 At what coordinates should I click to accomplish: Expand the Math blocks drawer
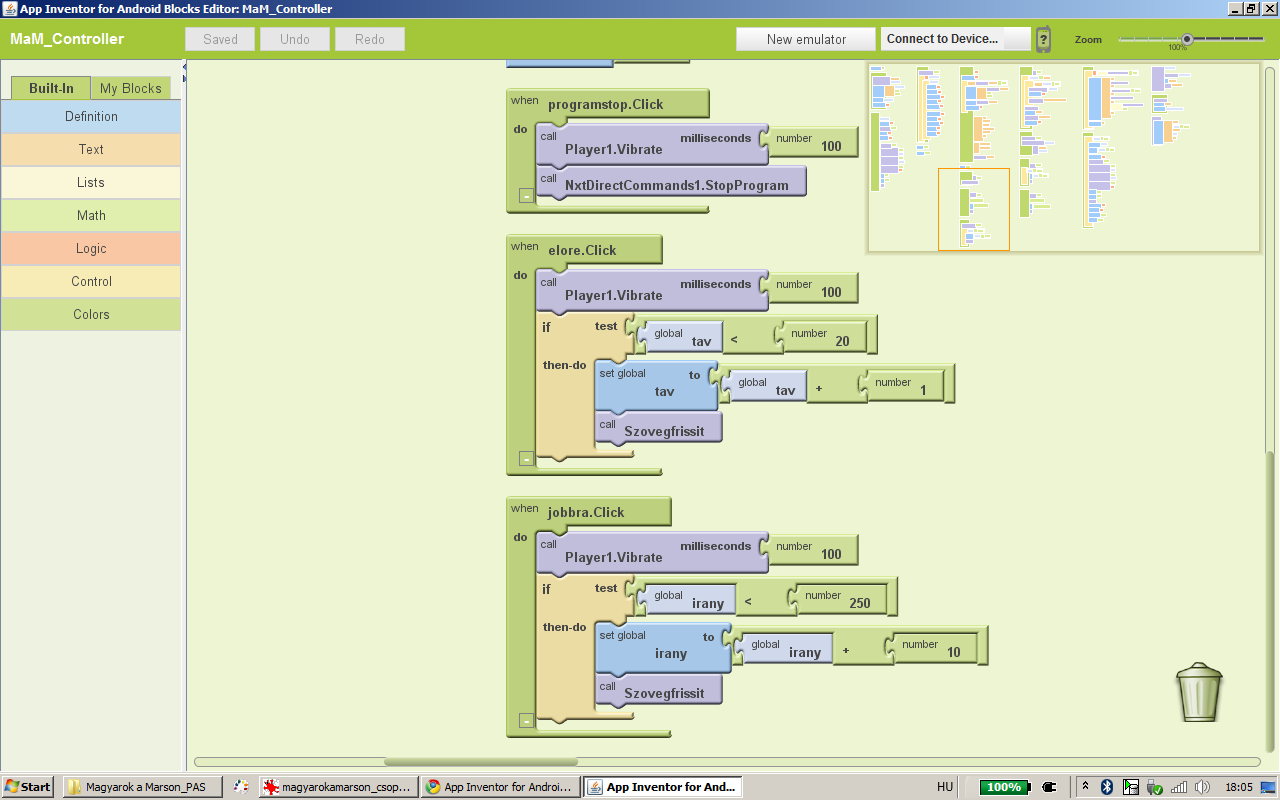(x=91, y=215)
